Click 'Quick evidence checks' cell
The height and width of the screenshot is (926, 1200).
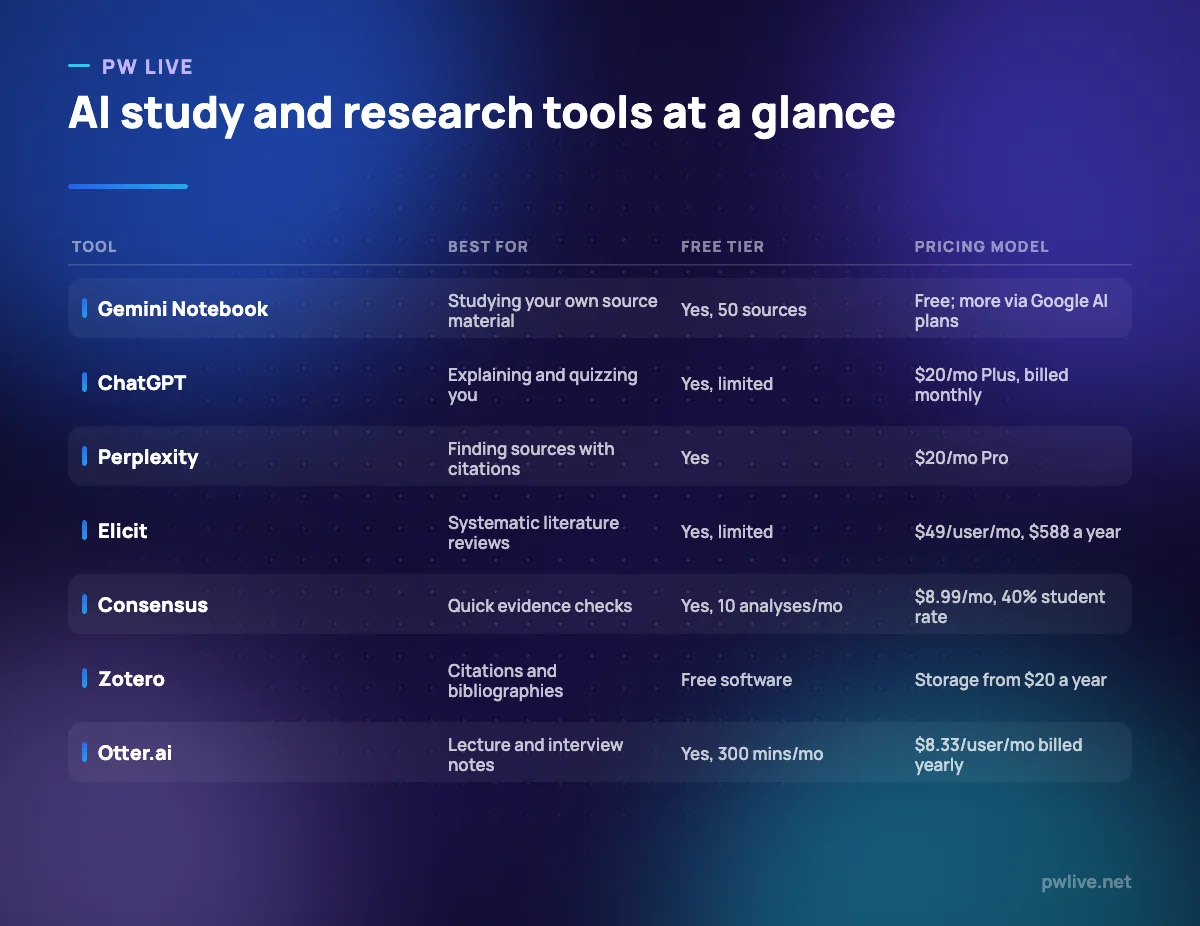[540, 606]
